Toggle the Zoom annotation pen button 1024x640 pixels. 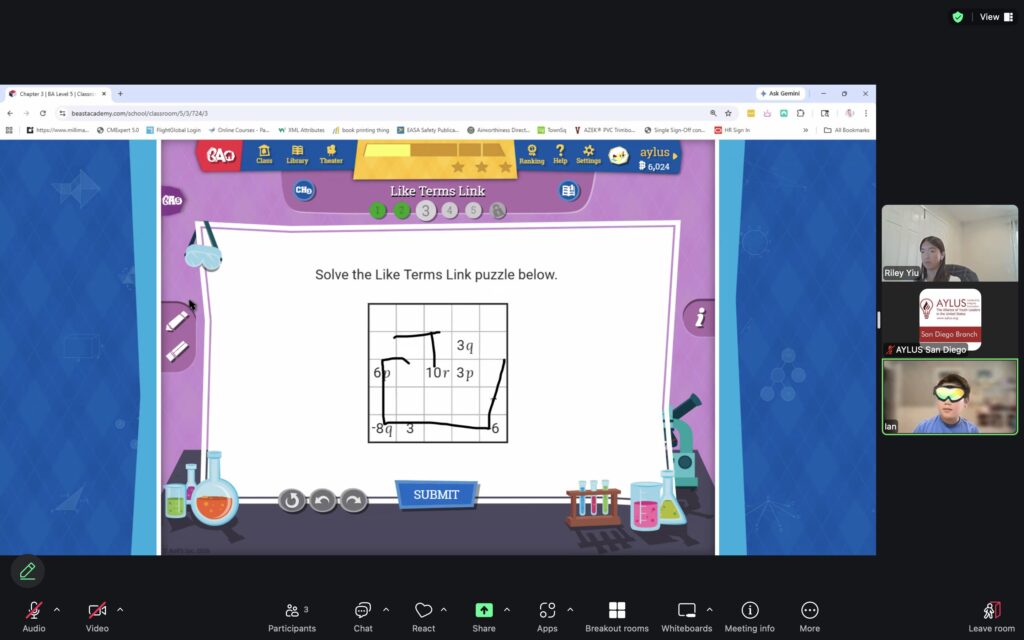coord(27,571)
